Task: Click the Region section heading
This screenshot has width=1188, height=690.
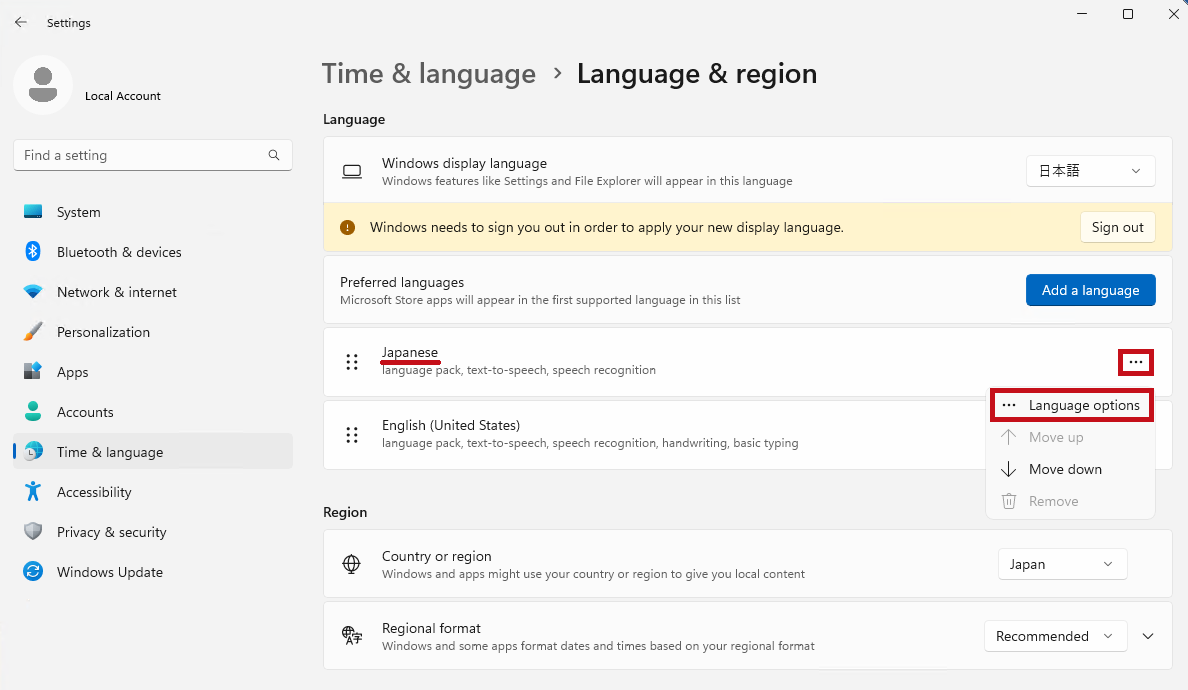Action: point(345,512)
